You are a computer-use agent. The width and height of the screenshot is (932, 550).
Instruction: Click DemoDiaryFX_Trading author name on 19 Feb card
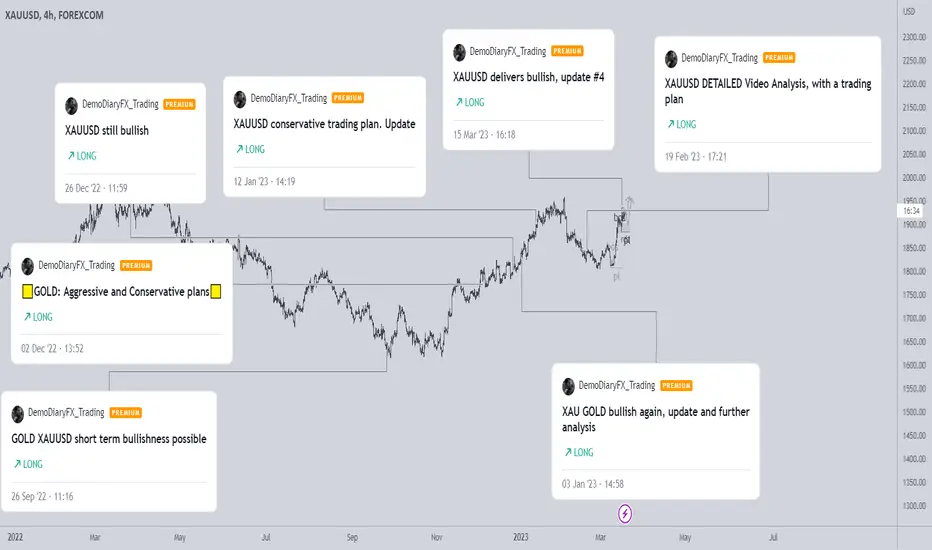tap(719, 58)
